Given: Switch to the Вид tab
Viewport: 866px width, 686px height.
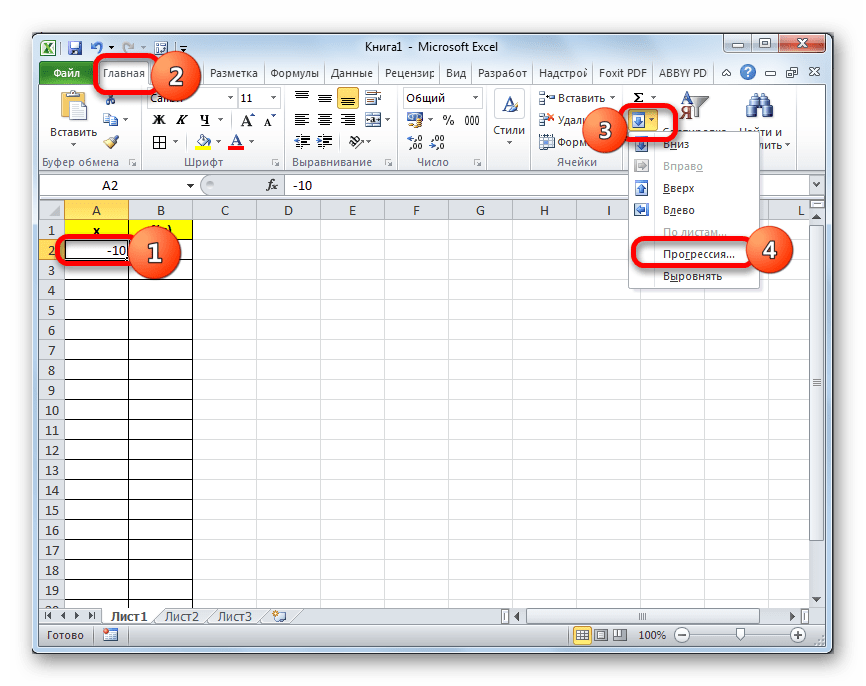Looking at the screenshot, I should click(456, 73).
